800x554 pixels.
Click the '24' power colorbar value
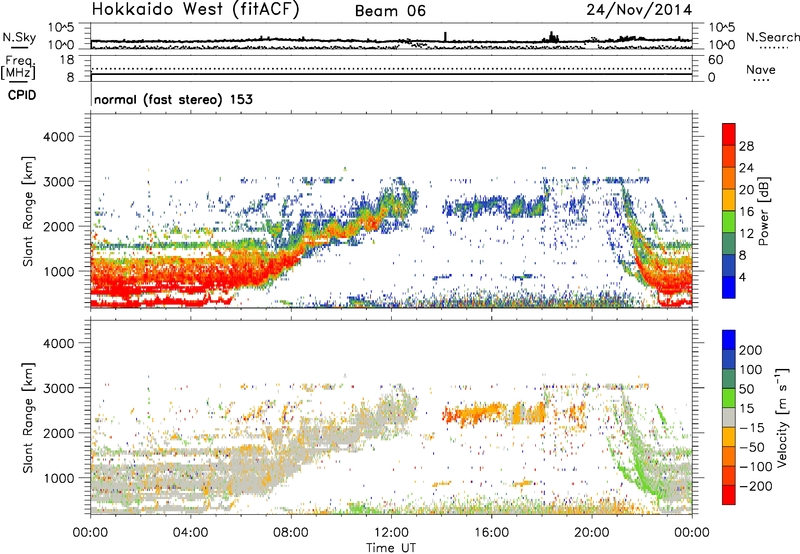[746, 168]
